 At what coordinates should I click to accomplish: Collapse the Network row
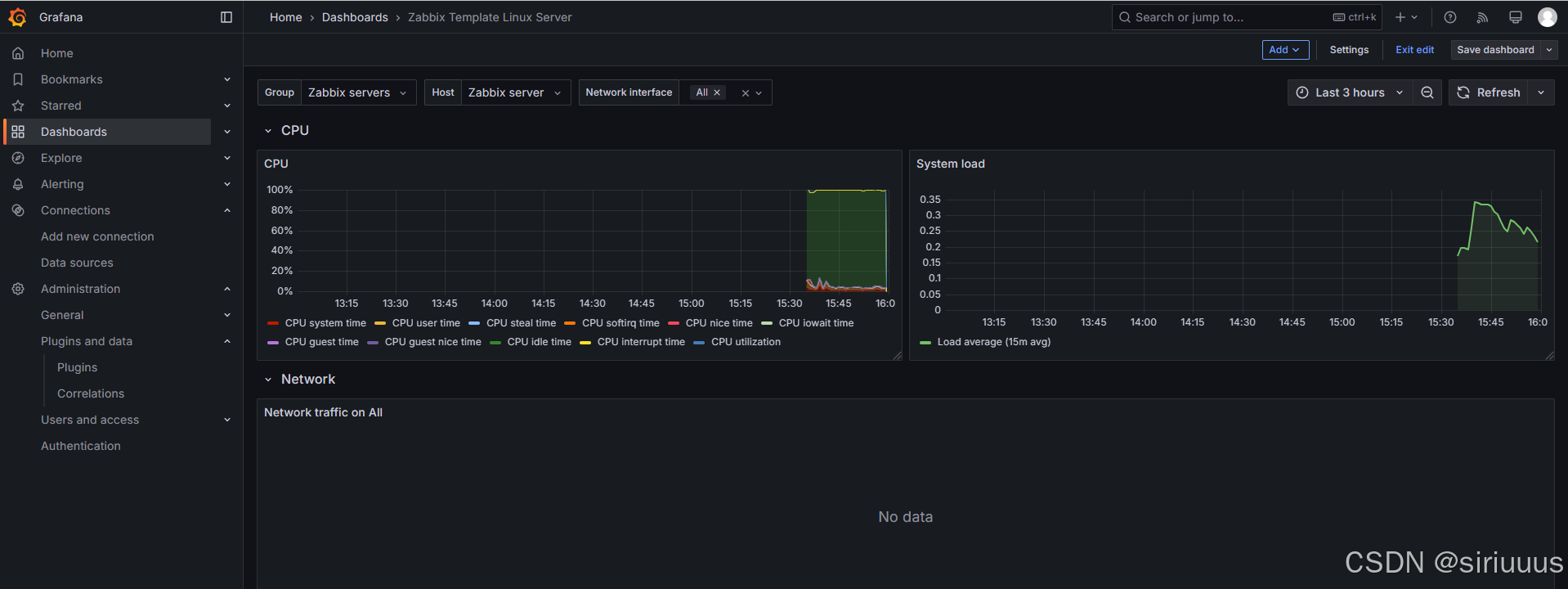(x=267, y=380)
